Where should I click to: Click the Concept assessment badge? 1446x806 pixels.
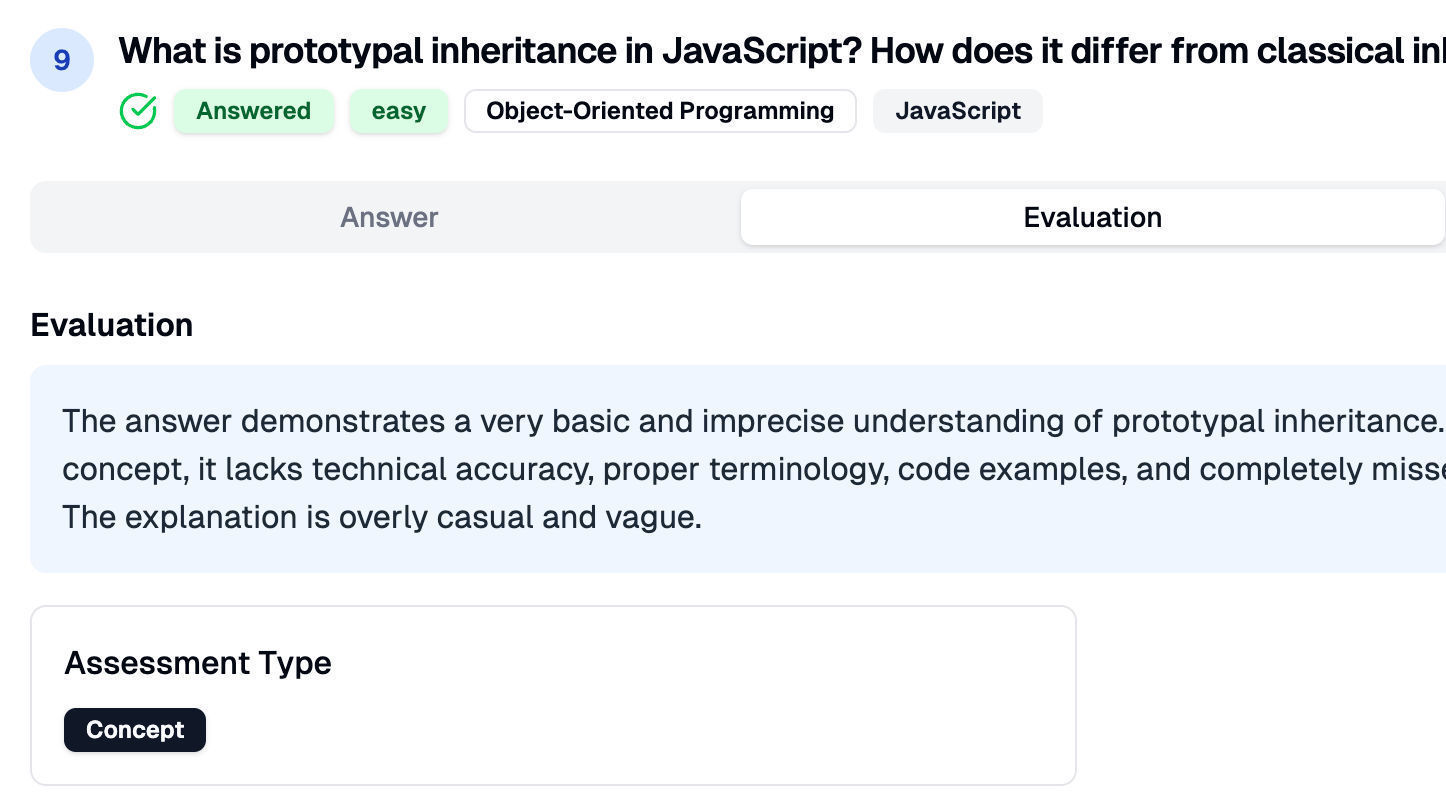pyautogui.click(x=135, y=730)
